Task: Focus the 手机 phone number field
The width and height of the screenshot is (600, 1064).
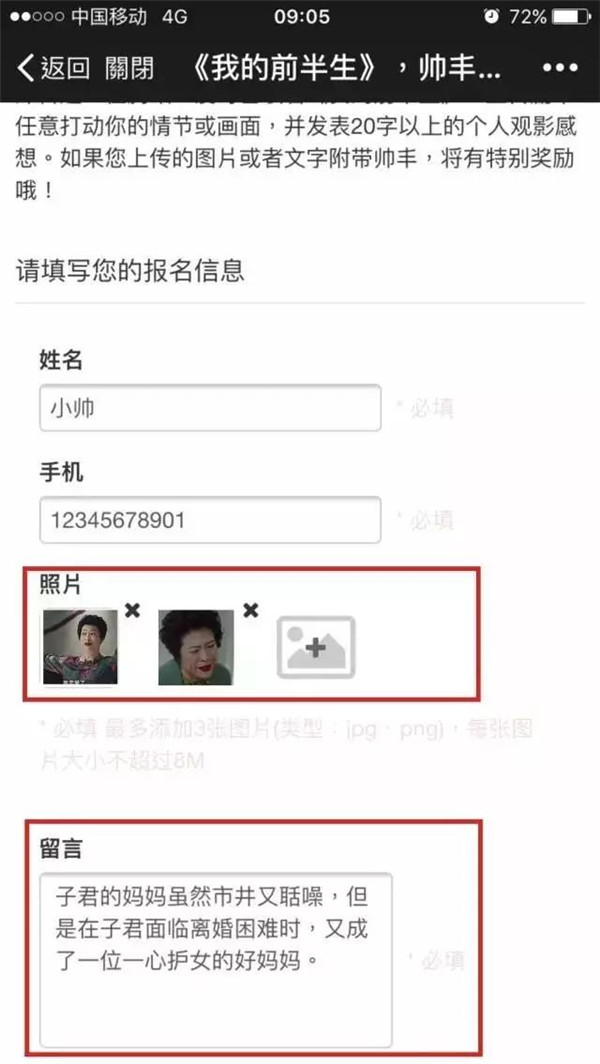Action: tap(210, 520)
